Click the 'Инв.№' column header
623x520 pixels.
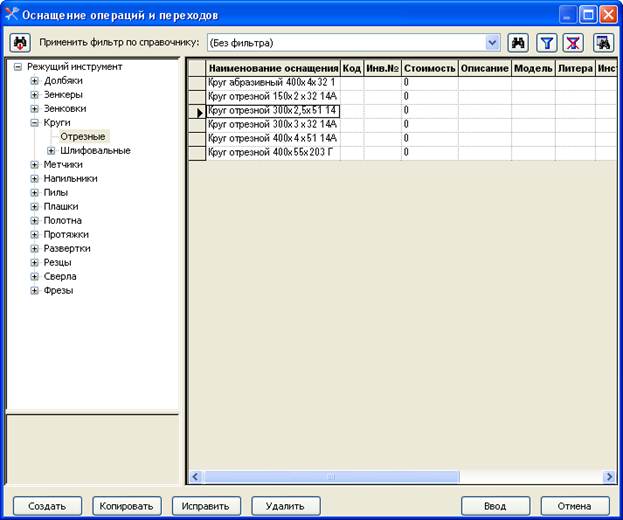pyautogui.click(x=383, y=68)
